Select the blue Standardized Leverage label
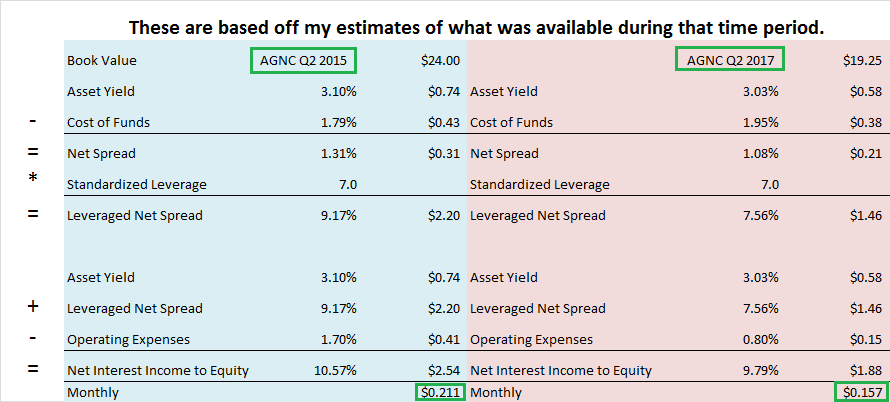Viewport: 890px width, 402px height. (x=137, y=185)
